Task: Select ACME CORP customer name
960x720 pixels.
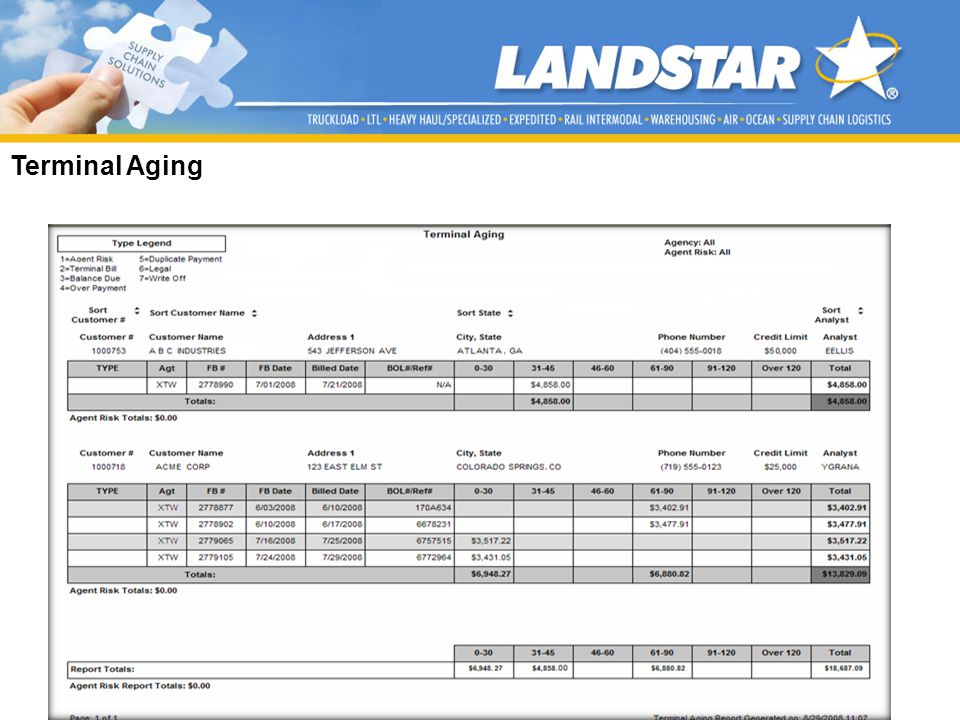Action: tap(182, 467)
